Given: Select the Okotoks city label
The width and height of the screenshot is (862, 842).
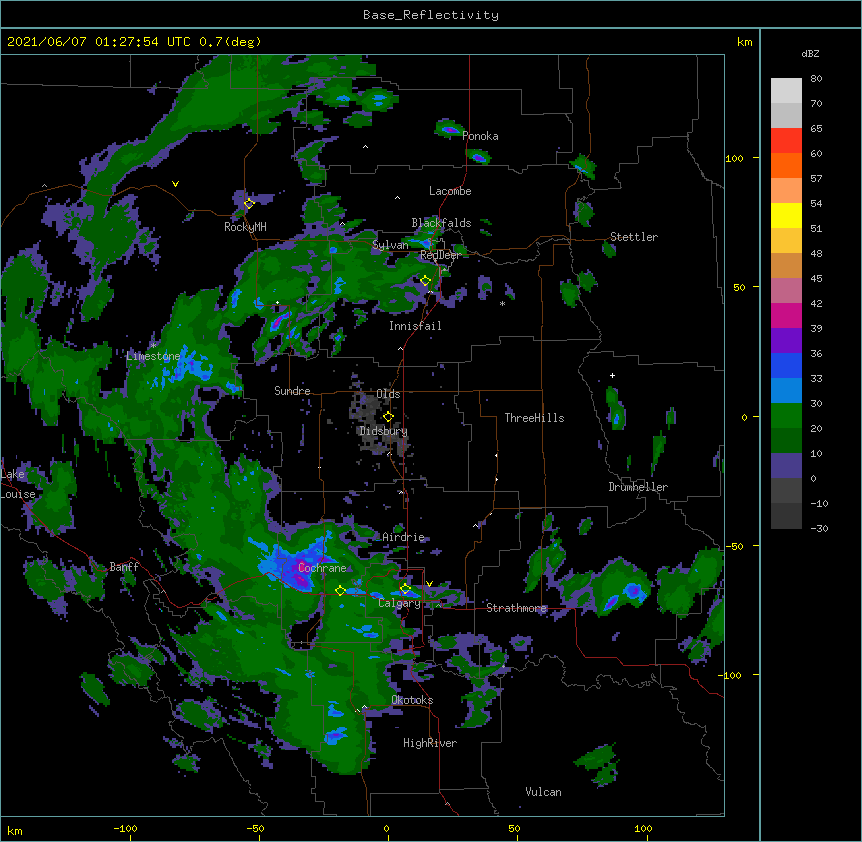Looking at the screenshot, I should (412, 700).
